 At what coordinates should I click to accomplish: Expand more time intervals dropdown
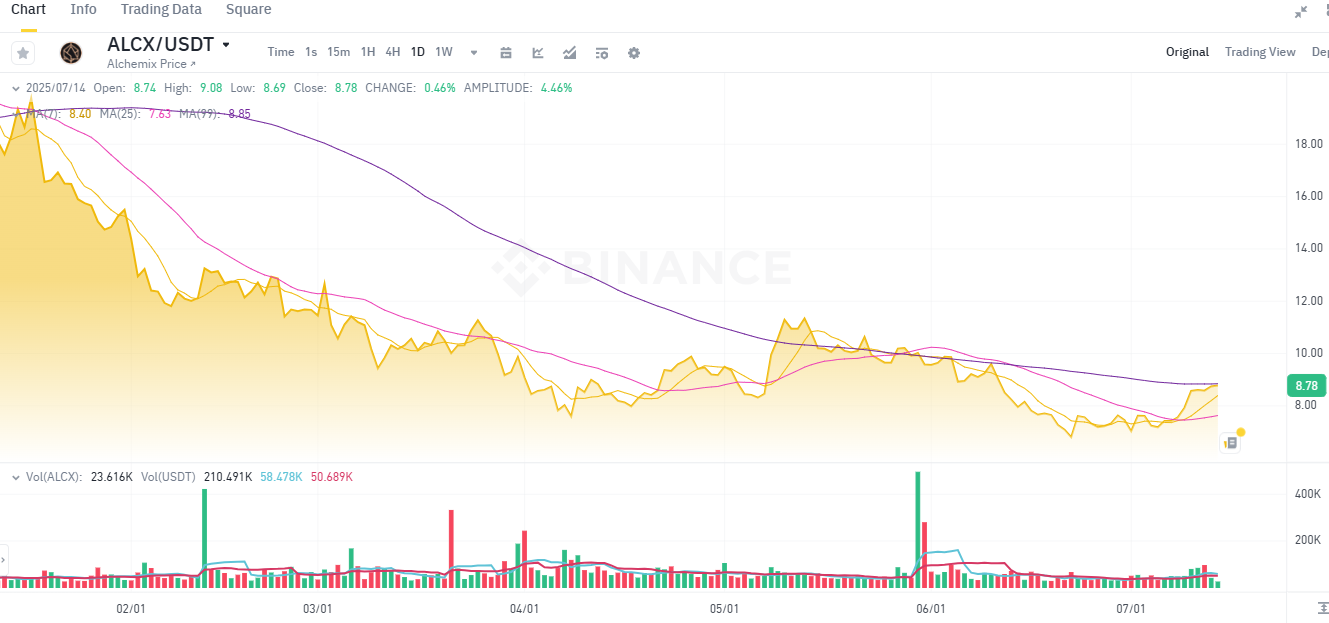click(474, 53)
